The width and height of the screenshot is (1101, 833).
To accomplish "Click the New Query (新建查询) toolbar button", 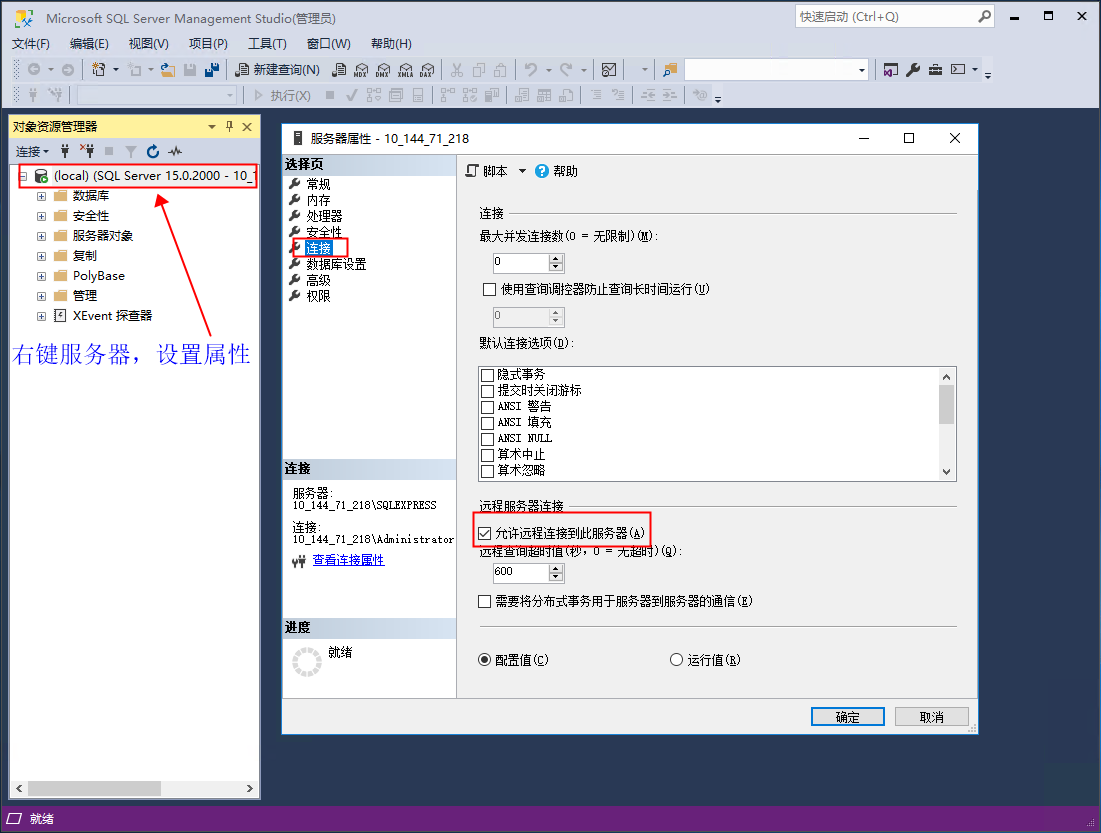I will pos(277,69).
